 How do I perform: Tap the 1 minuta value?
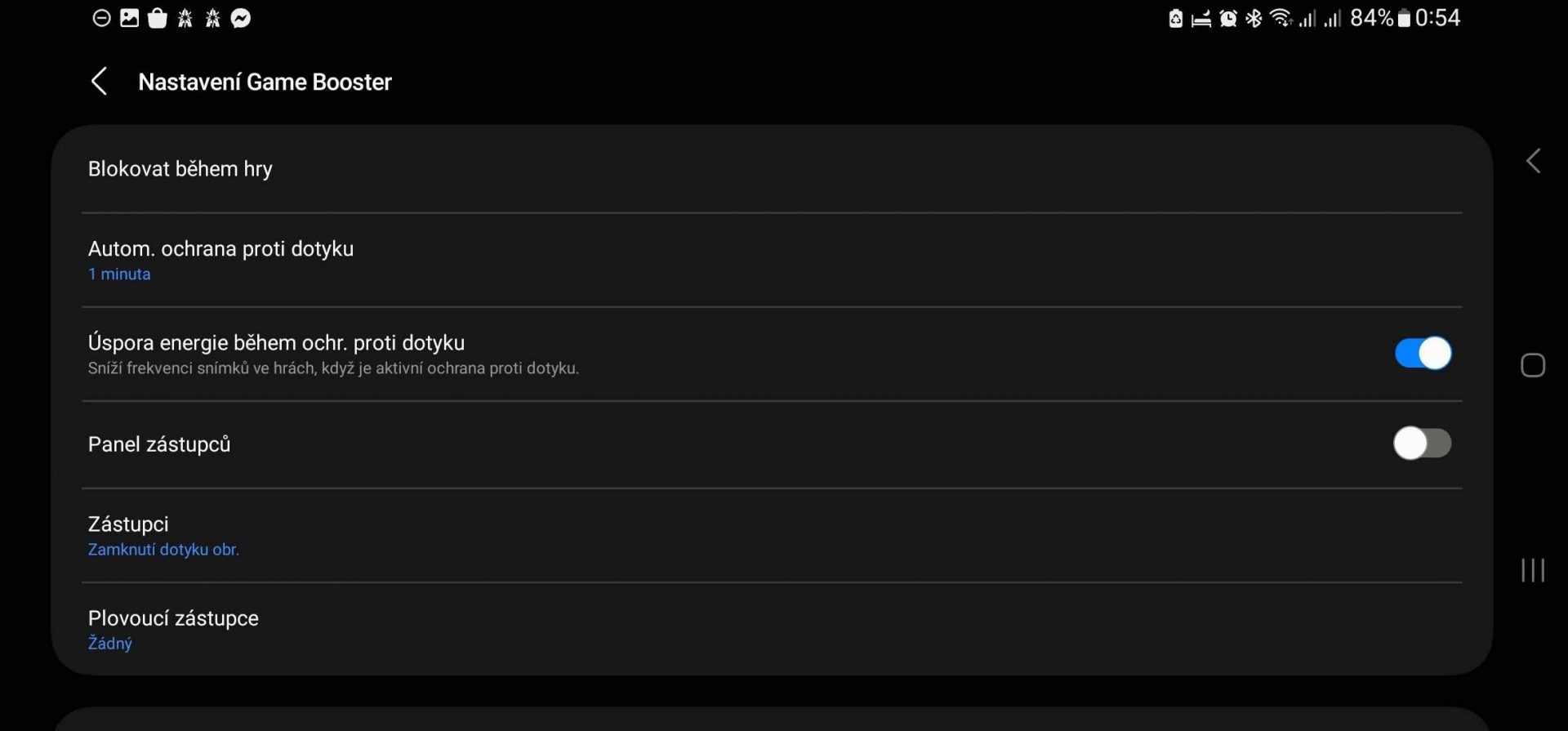pyautogui.click(x=119, y=274)
